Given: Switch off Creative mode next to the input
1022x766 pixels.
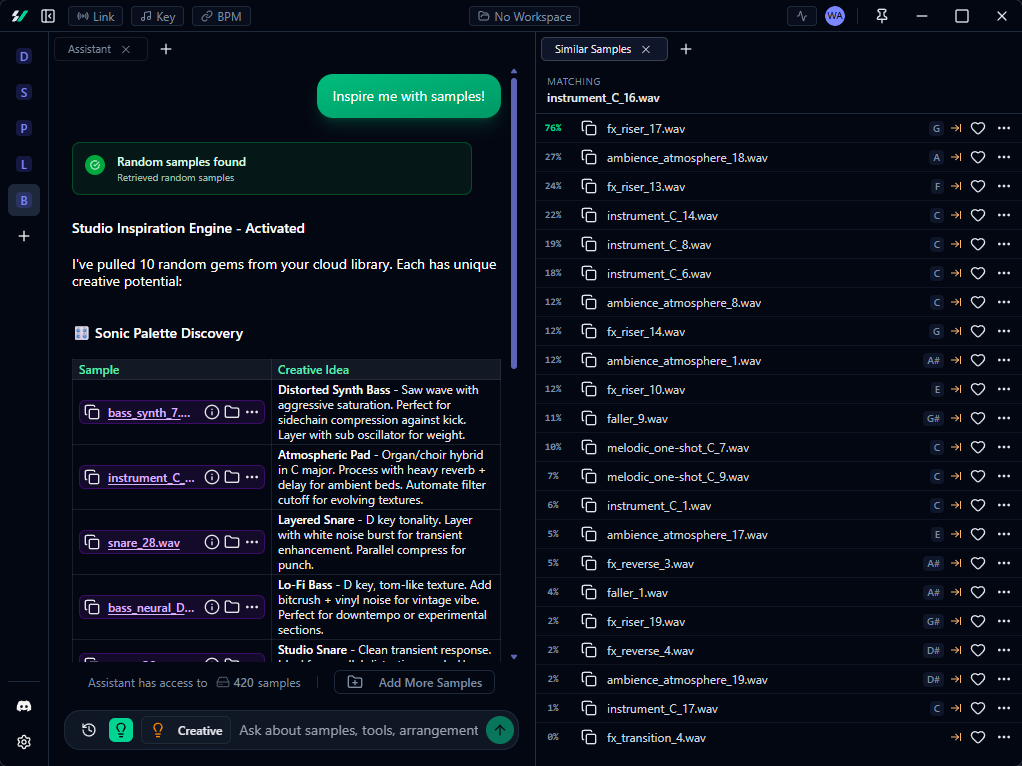Looking at the screenshot, I should pyautogui.click(x=185, y=730).
